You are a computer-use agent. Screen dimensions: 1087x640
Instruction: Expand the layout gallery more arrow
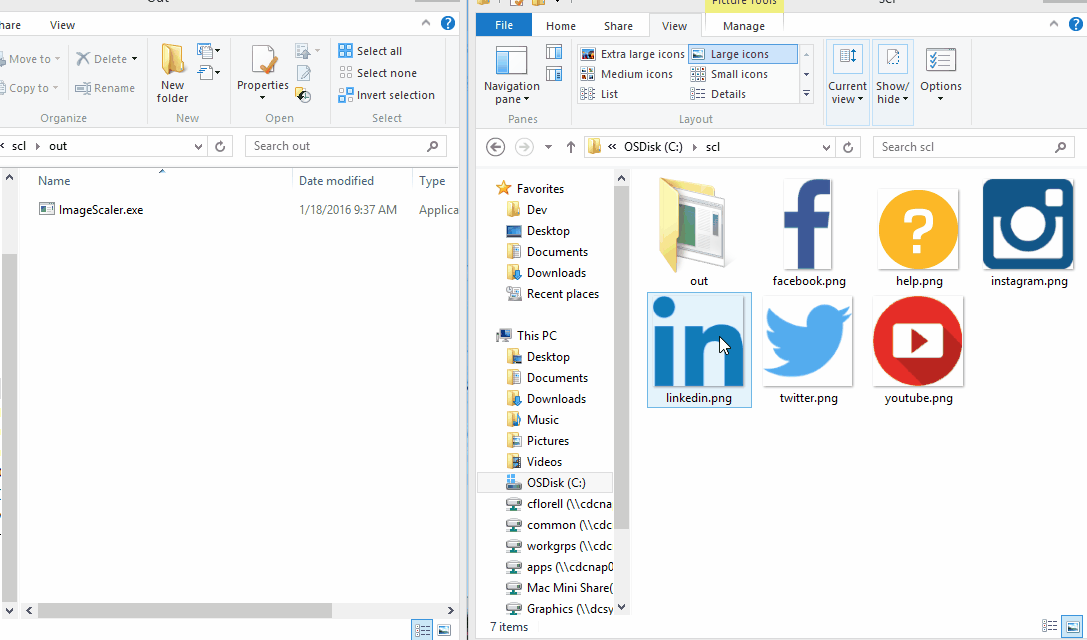click(806, 94)
